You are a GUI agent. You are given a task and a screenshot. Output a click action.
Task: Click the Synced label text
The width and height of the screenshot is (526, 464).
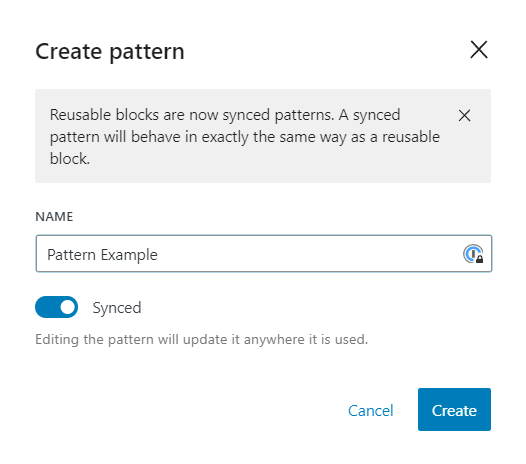point(117,308)
